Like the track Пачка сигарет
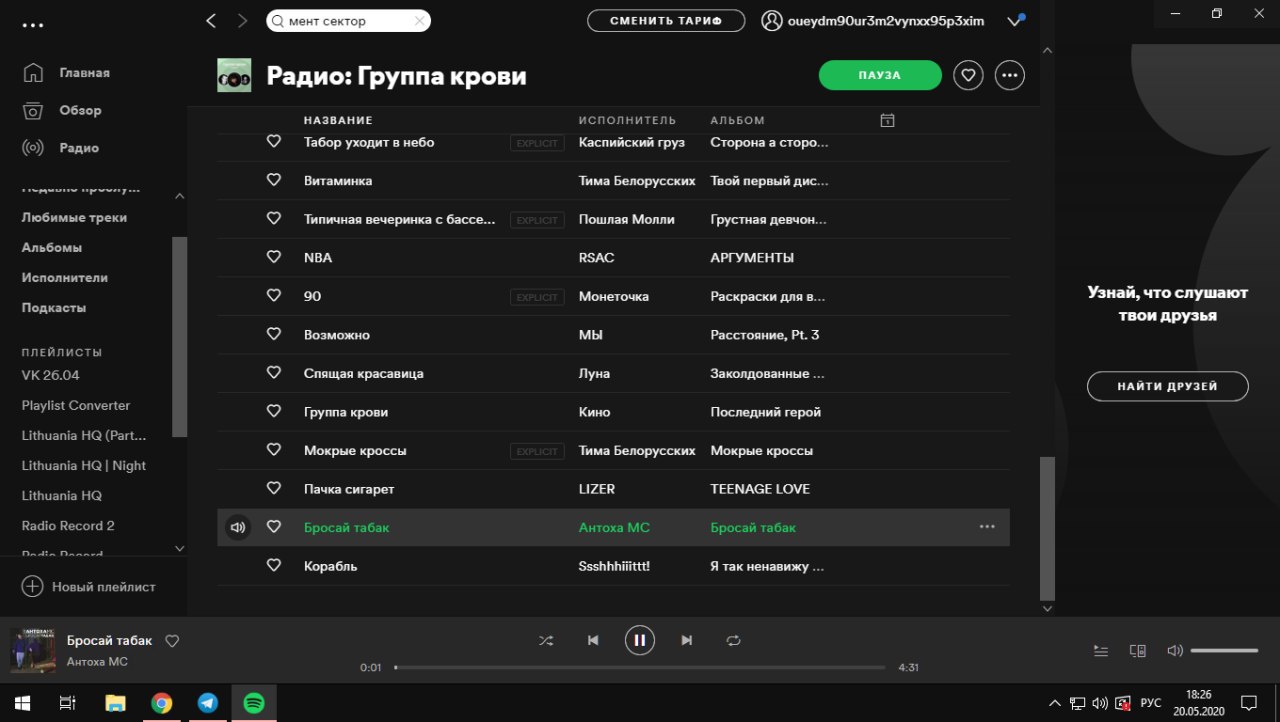The width and height of the screenshot is (1280, 722). pos(273,488)
